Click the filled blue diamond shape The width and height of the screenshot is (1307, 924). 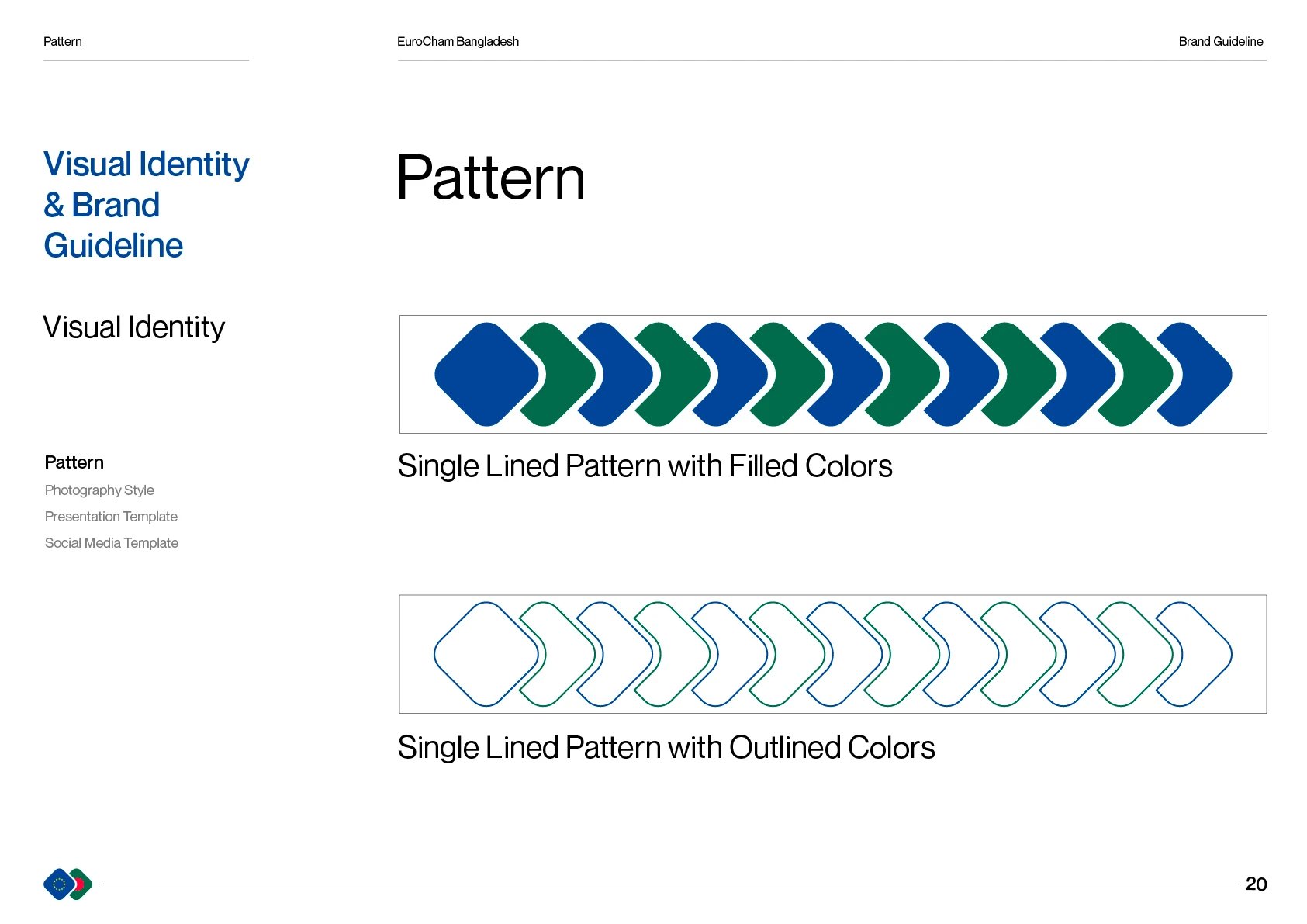486,374
